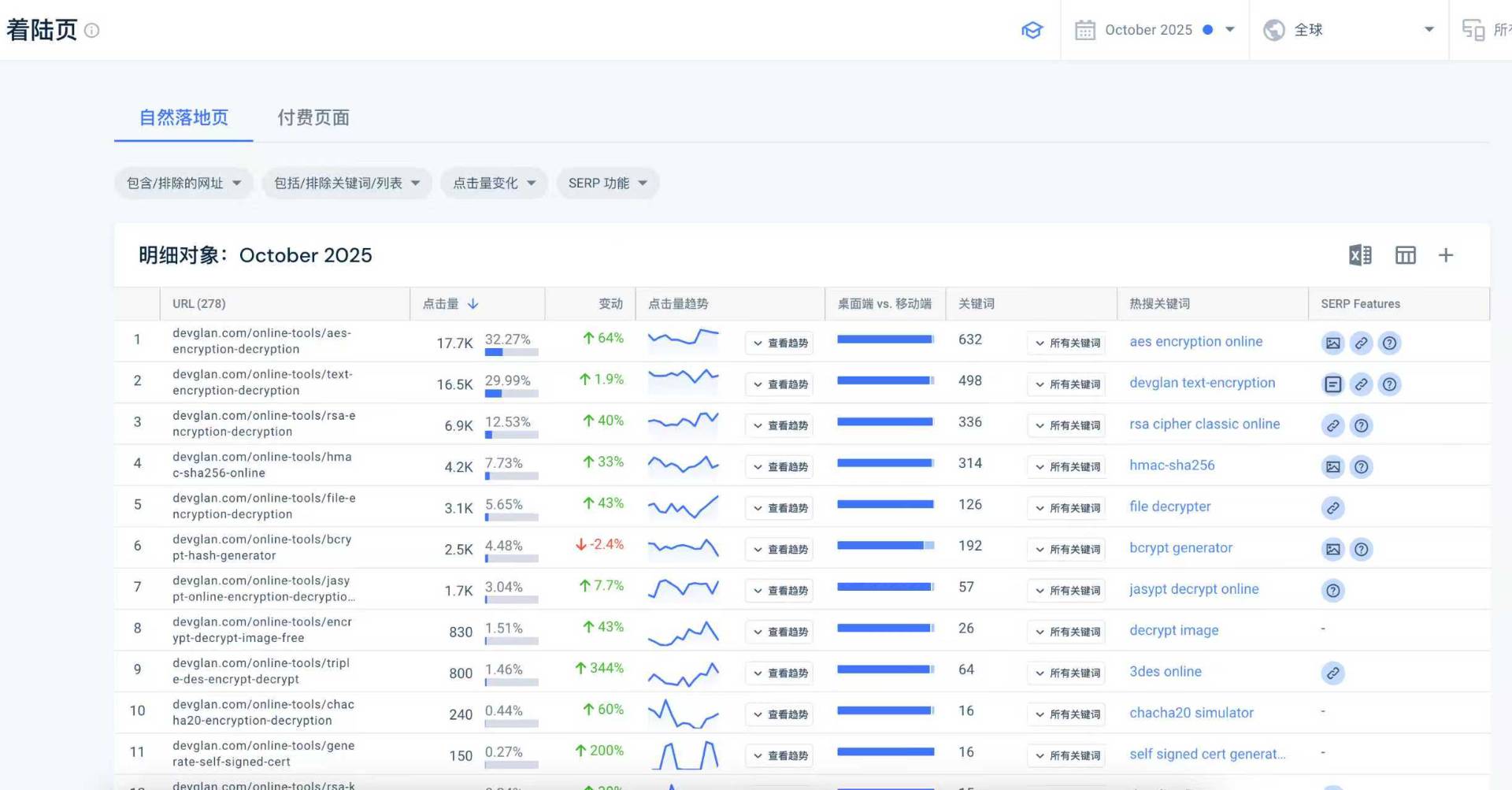Open the 包含/排除的网址 filter dropdown
Screen dimensions: 1512x790
click(x=183, y=184)
